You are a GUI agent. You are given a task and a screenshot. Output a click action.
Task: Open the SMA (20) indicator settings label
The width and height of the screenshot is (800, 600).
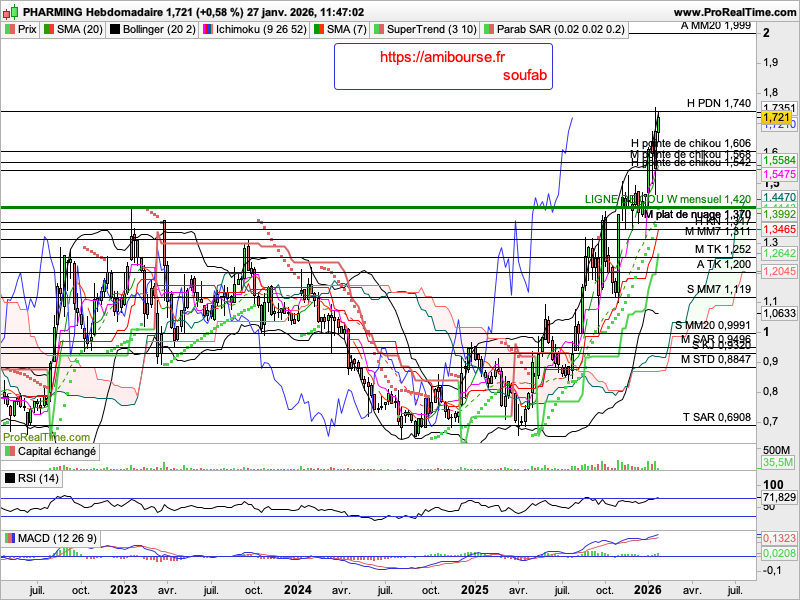(80, 30)
